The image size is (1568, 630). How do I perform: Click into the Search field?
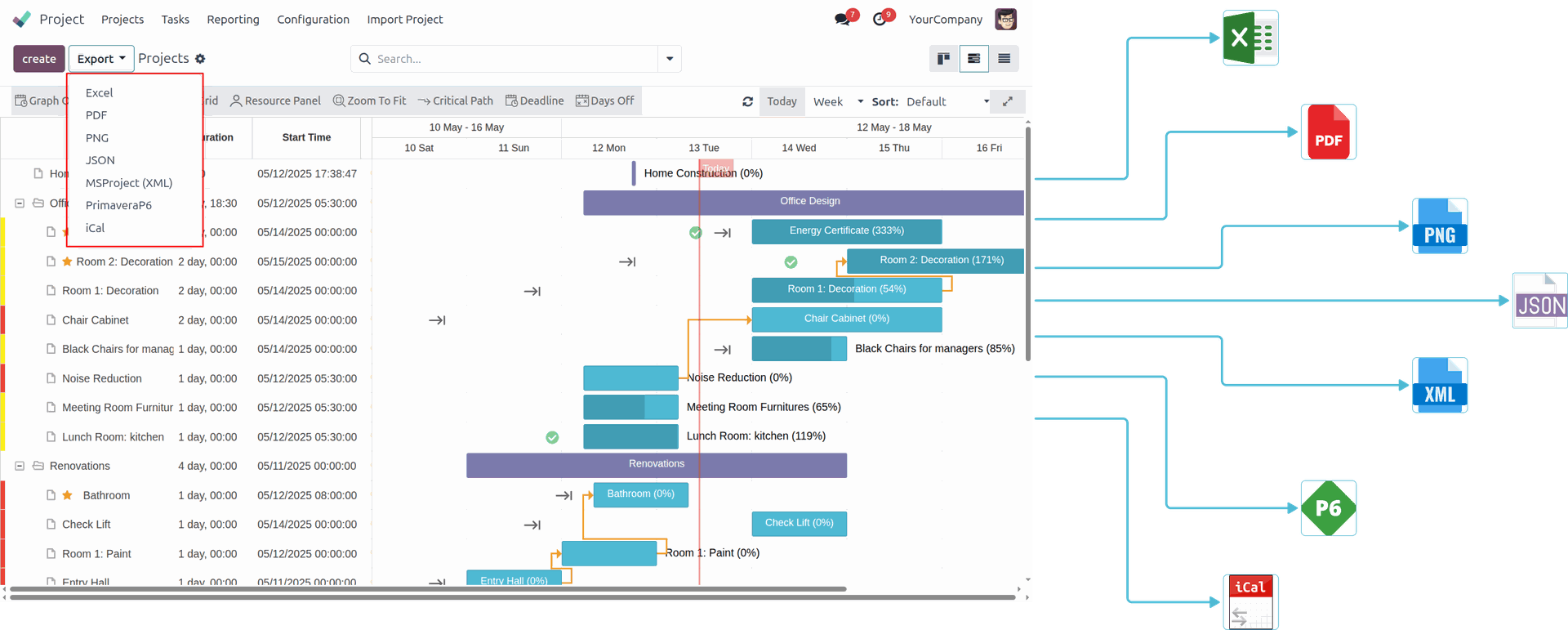(514, 59)
